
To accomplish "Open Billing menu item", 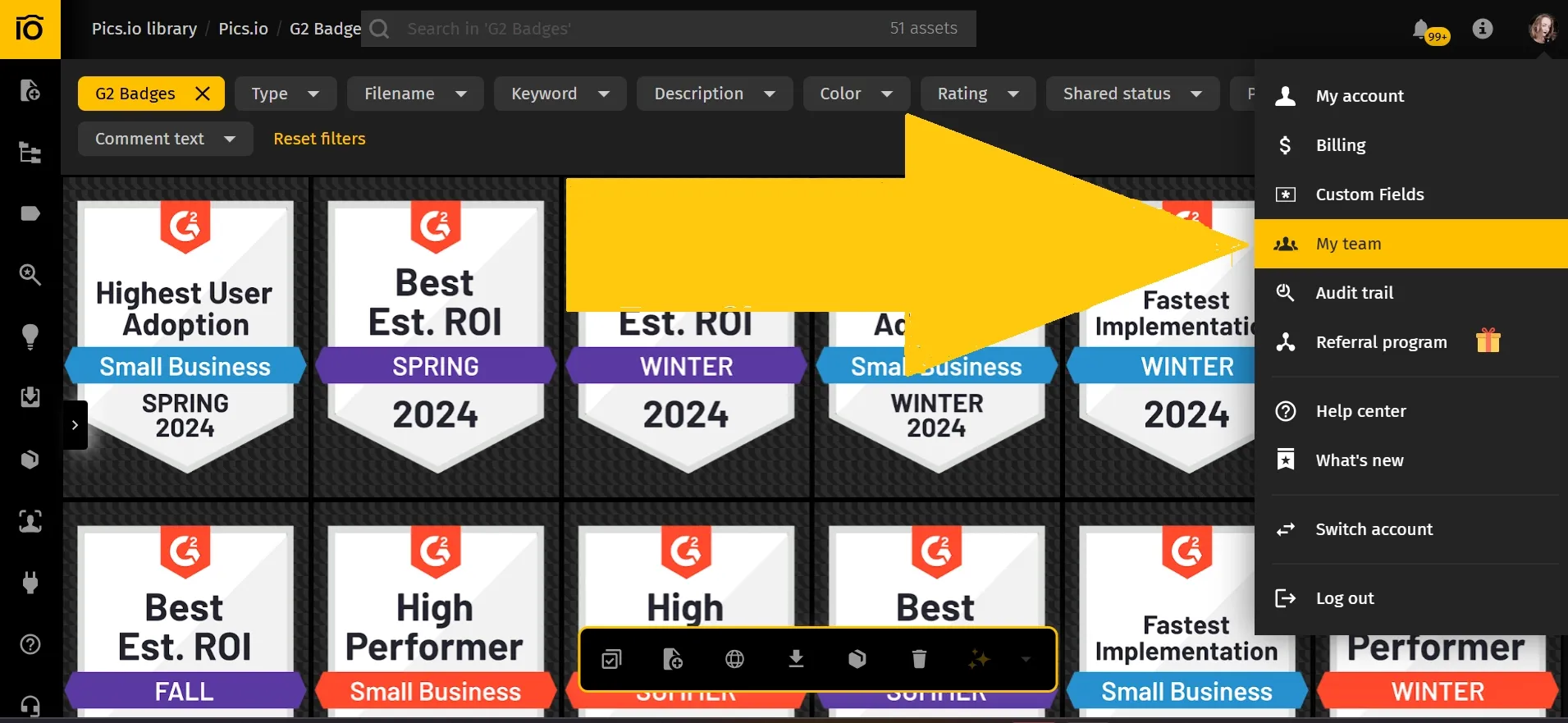I will tap(1411, 145).
